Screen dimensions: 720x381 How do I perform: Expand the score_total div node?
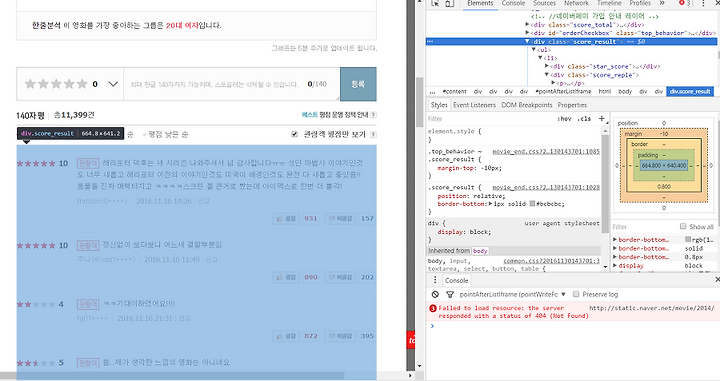coord(527,25)
